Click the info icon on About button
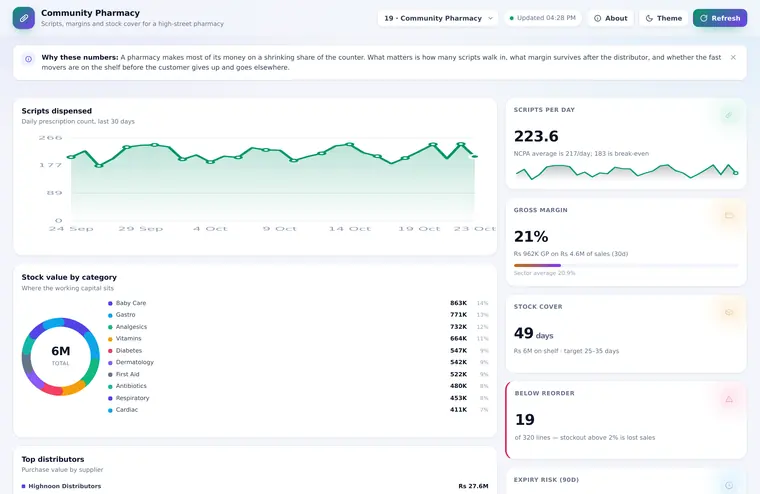Viewport: 760px width, 494px height. [x=598, y=18]
